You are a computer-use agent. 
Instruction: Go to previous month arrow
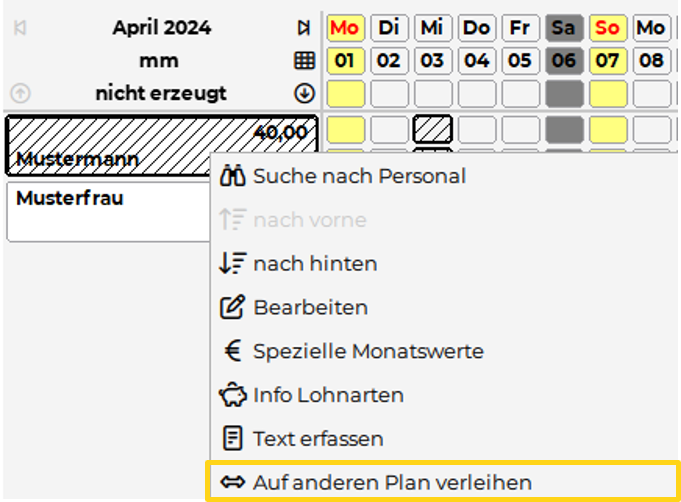pyautogui.click(x=20, y=28)
